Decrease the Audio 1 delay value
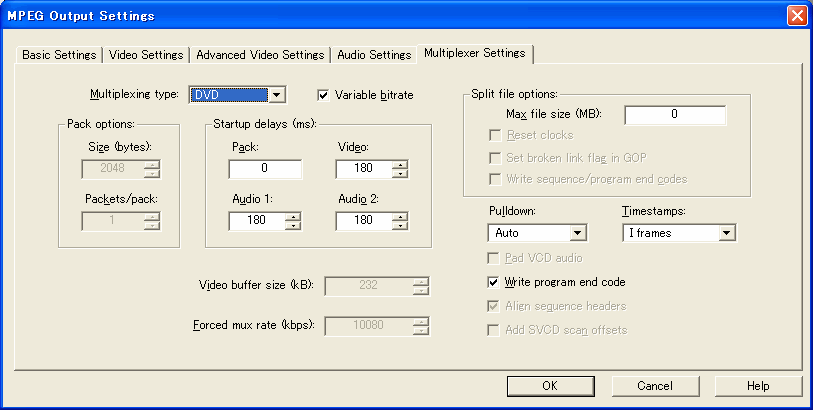The image size is (813, 410). 292,225
